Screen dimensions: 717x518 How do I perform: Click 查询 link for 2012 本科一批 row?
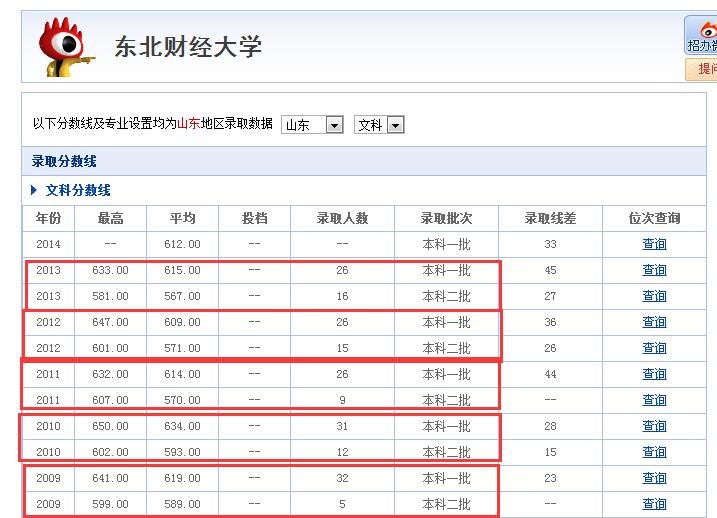point(654,322)
